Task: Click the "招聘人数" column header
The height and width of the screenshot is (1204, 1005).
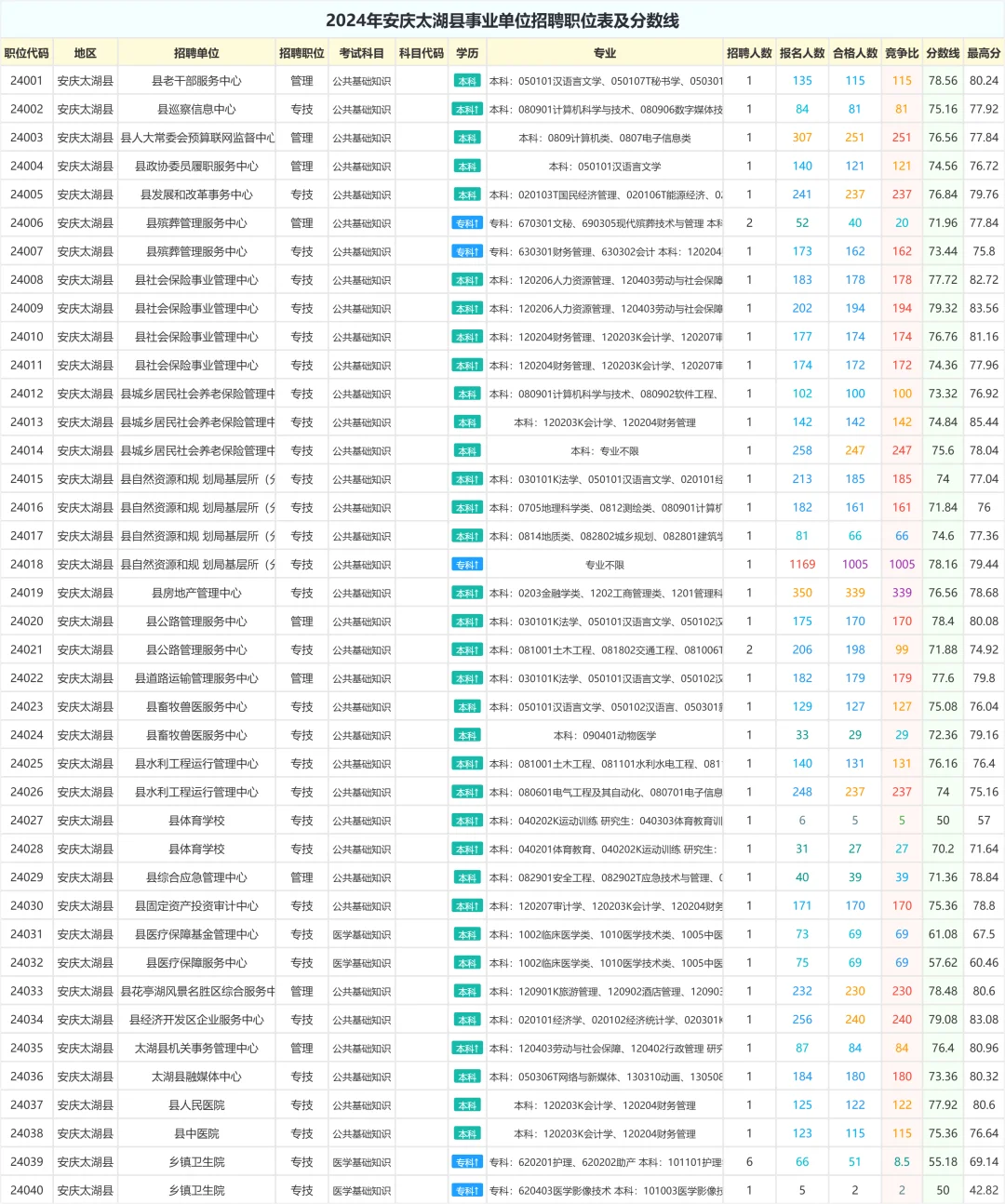Action: point(749,53)
